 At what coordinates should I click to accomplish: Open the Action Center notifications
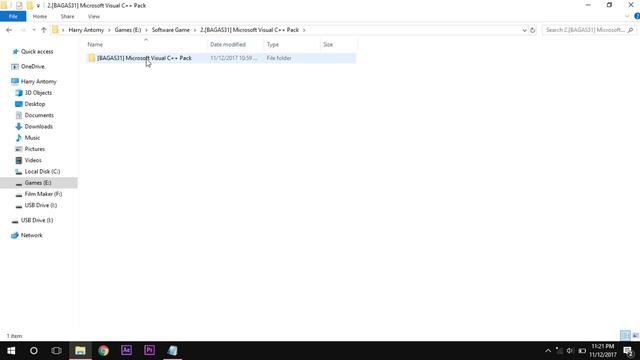point(628,351)
